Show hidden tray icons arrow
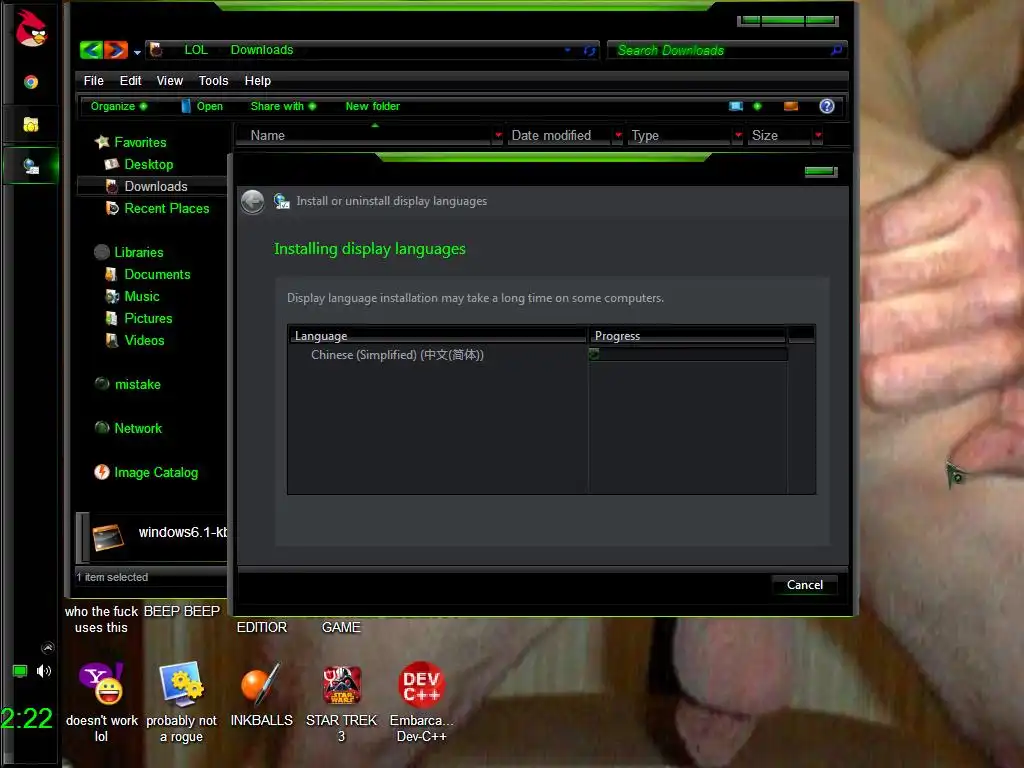The width and height of the screenshot is (1024, 768). point(48,648)
